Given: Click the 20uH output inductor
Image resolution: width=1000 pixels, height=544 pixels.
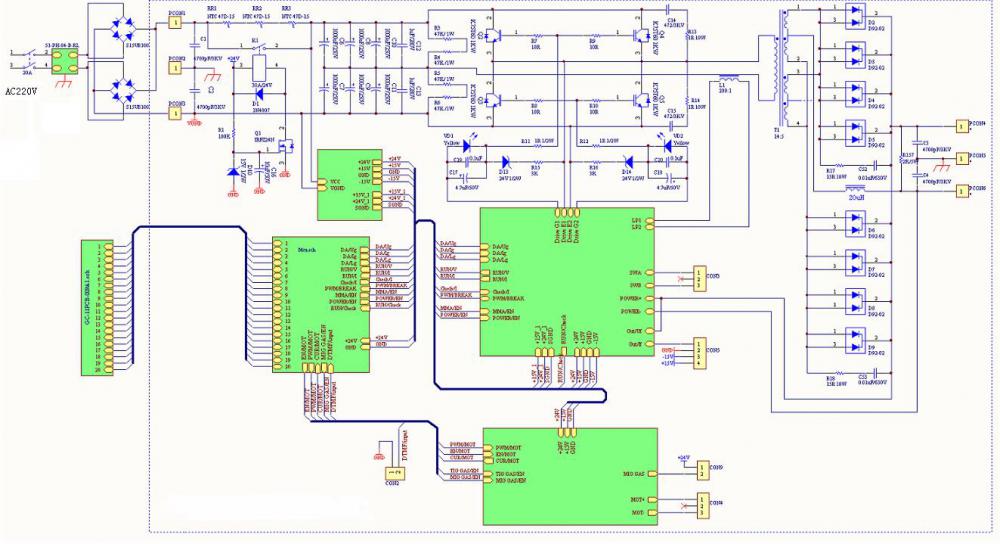Looking at the screenshot, I should point(855,189).
